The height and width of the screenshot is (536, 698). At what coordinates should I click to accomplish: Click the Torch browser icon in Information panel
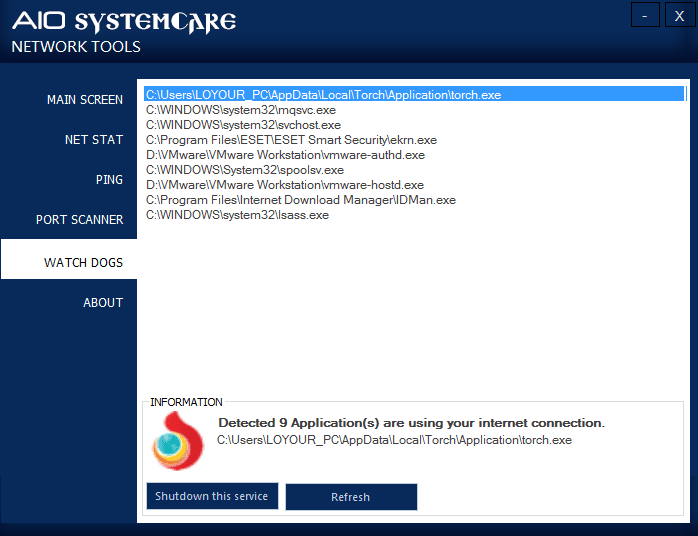pos(178,440)
